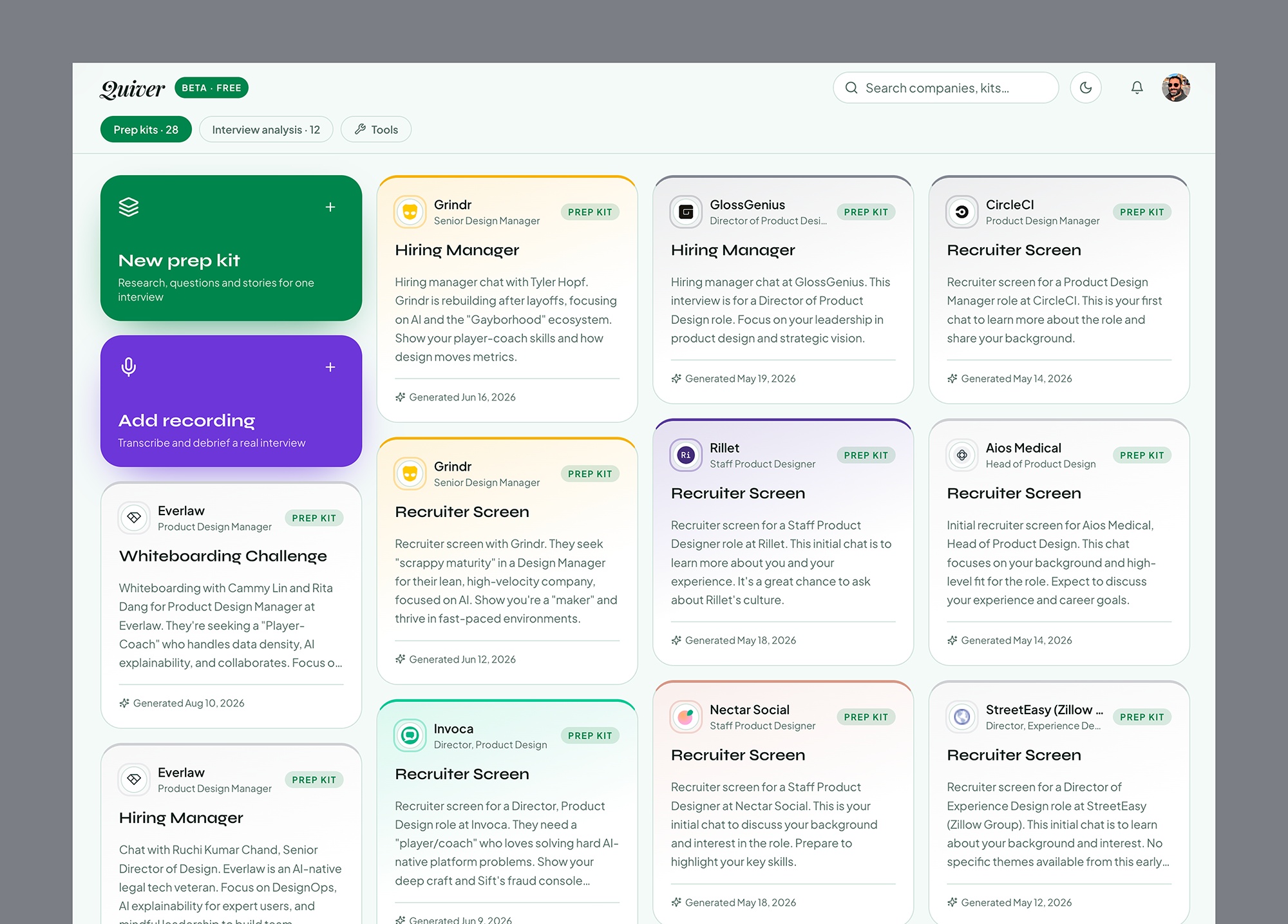The height and width of the screenshot is (924, 1288).
Task: Open Grindr Recruiter Screen kit title
Action: 462,512
